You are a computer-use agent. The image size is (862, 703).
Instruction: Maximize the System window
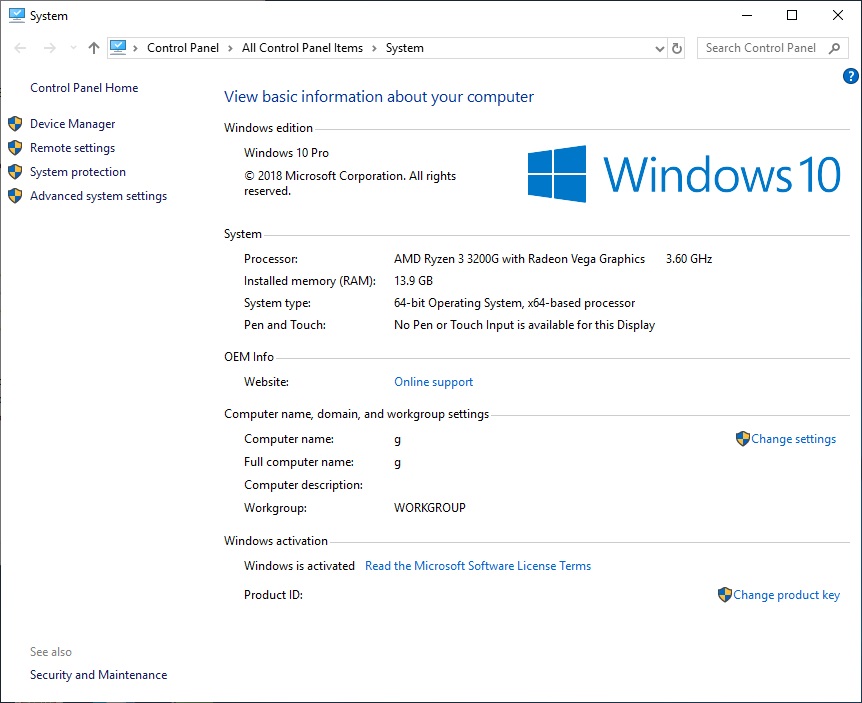click(792, 15)
